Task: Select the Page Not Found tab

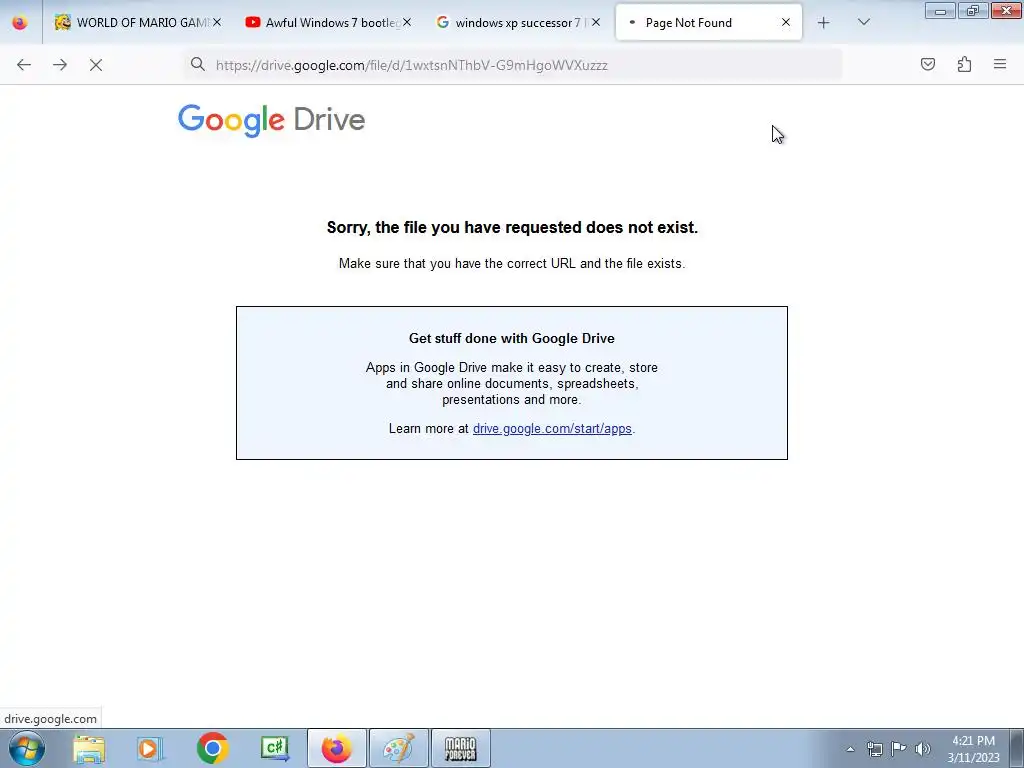Action: pos(709,22)
